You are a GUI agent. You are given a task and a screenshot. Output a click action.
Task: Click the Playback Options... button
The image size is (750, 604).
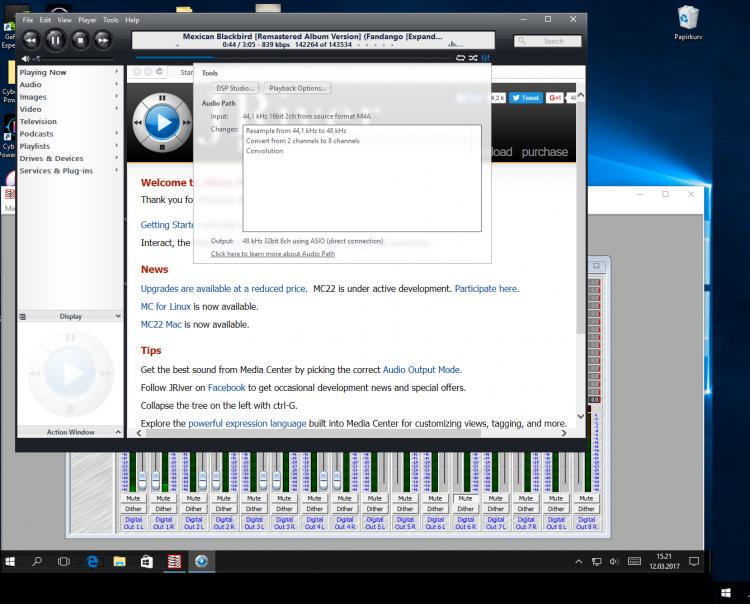click(x=297, y=88)
